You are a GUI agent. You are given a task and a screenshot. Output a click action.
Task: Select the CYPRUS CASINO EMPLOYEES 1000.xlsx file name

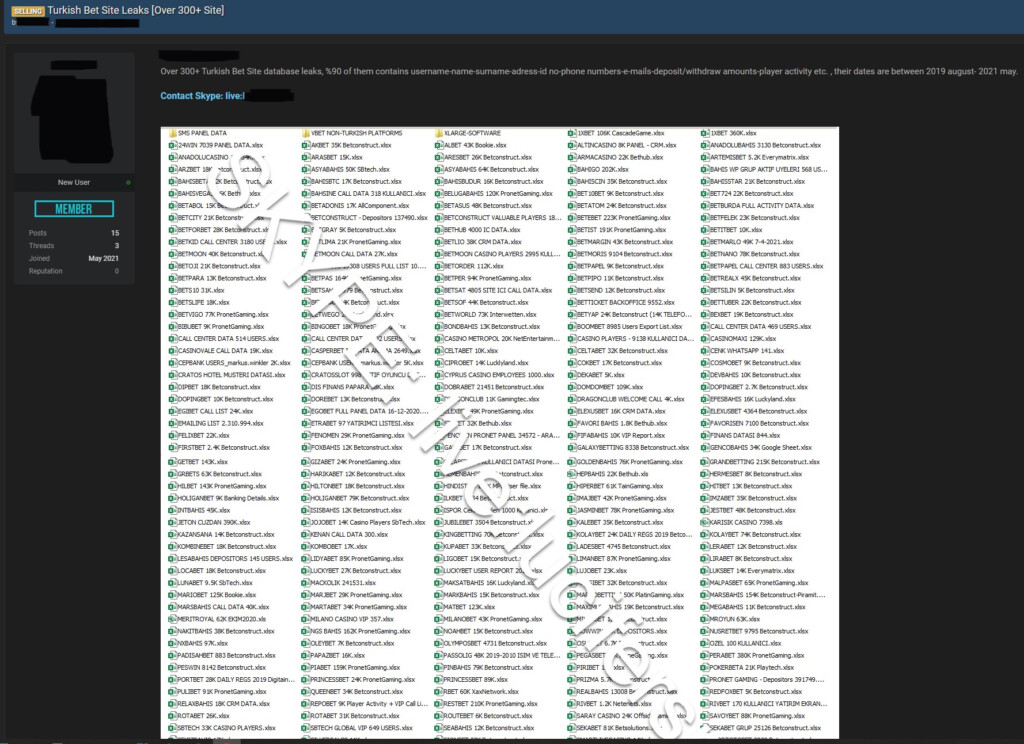(499, 375)
